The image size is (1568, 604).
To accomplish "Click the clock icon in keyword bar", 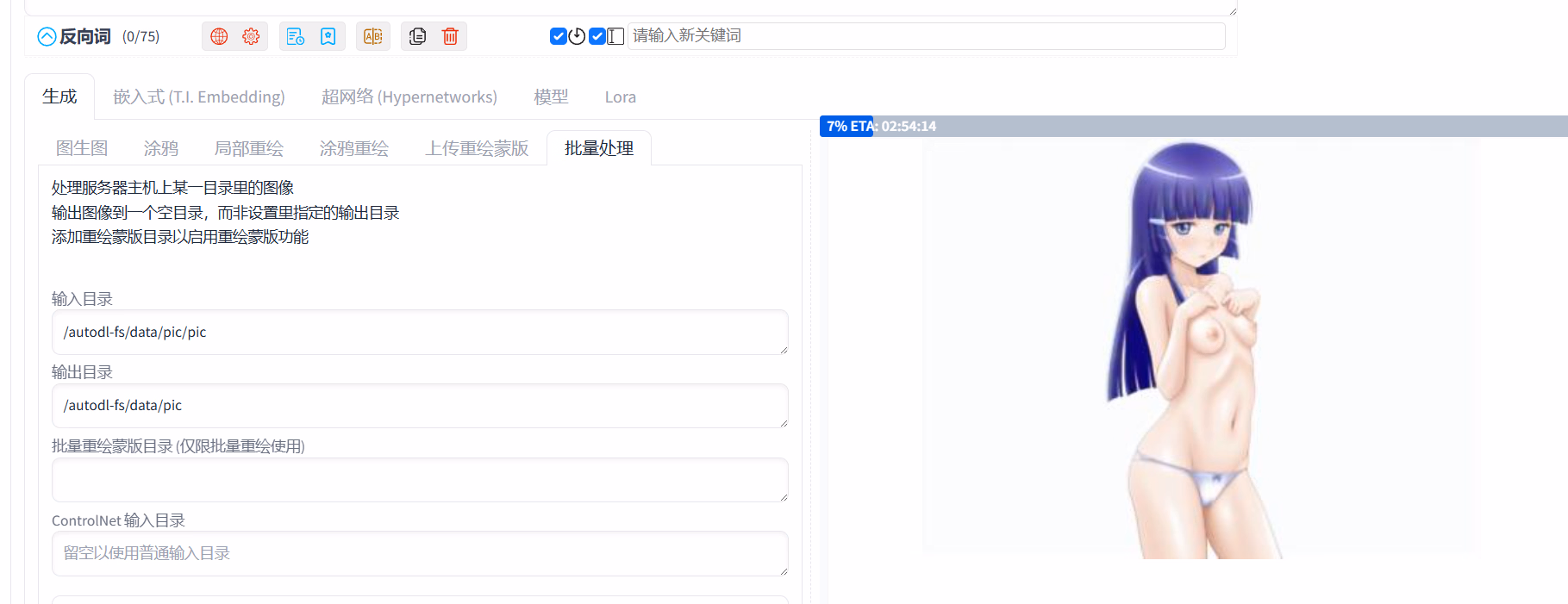I will point(577,36).
